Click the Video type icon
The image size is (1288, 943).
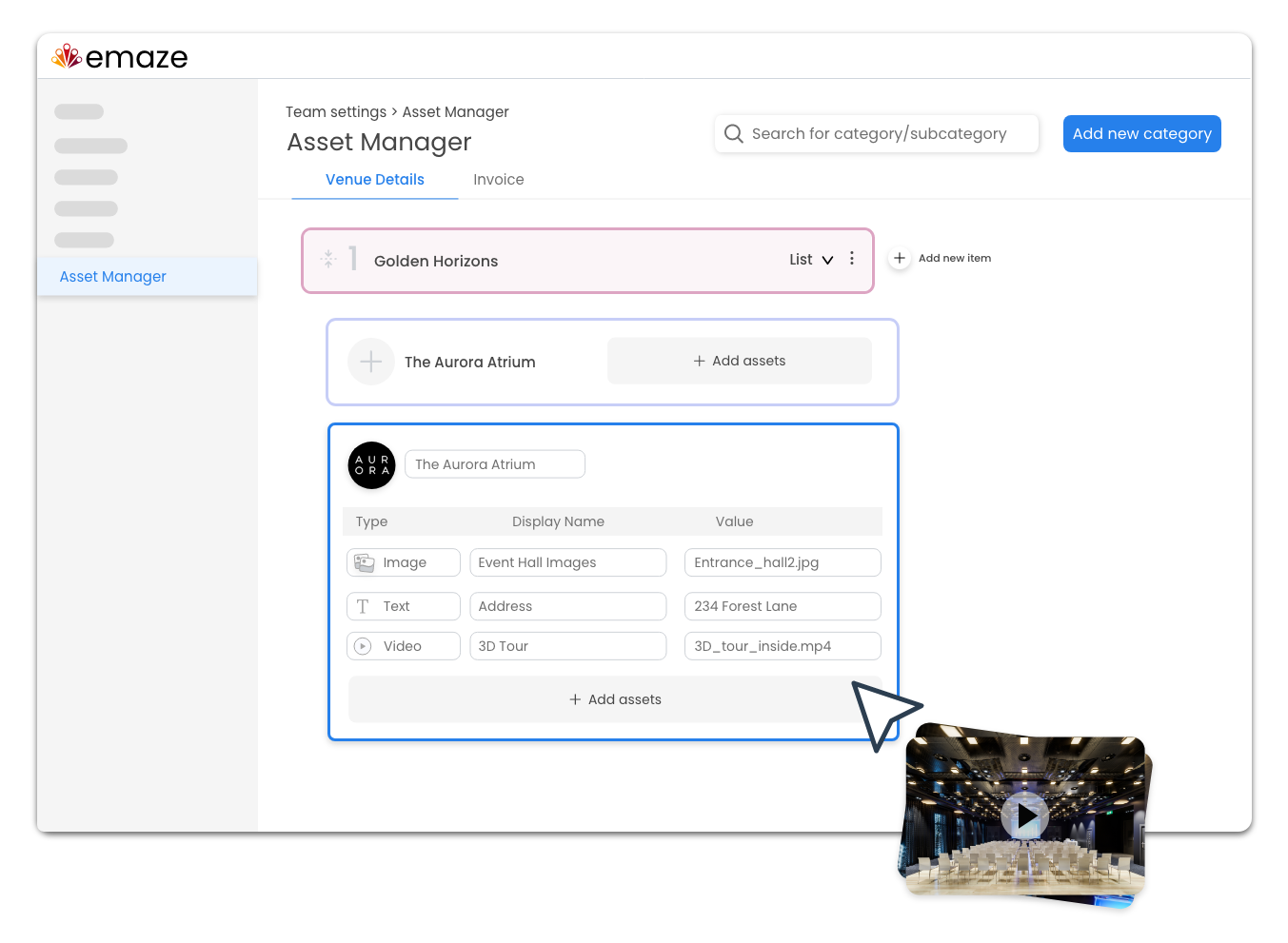point(363,646)
